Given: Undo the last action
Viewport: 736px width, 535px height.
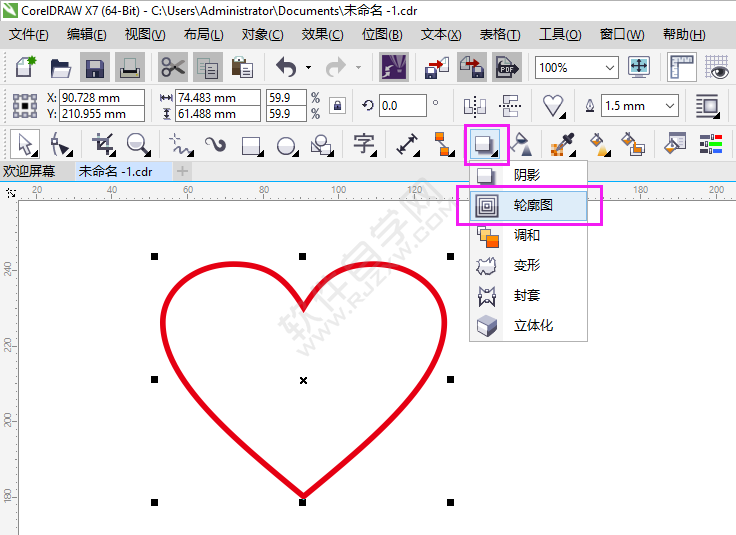Looking at the screenshot, I should (x=286, y=68).
